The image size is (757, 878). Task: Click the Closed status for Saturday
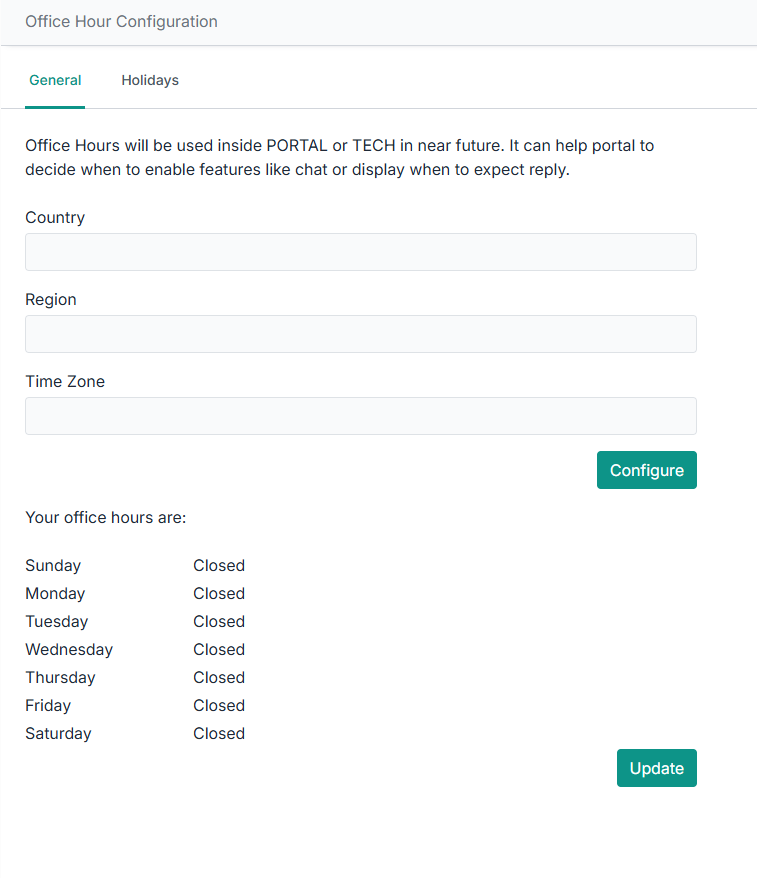coord(219,734)
